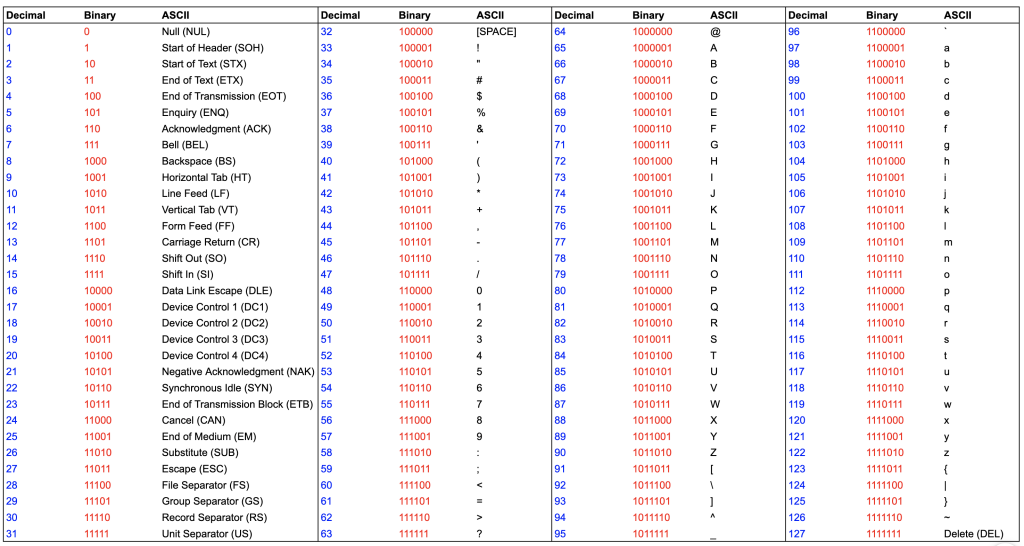The image size is (1024, 546).
Task: Click the "Escape (ESC)" entry
Action: point(192,469)
